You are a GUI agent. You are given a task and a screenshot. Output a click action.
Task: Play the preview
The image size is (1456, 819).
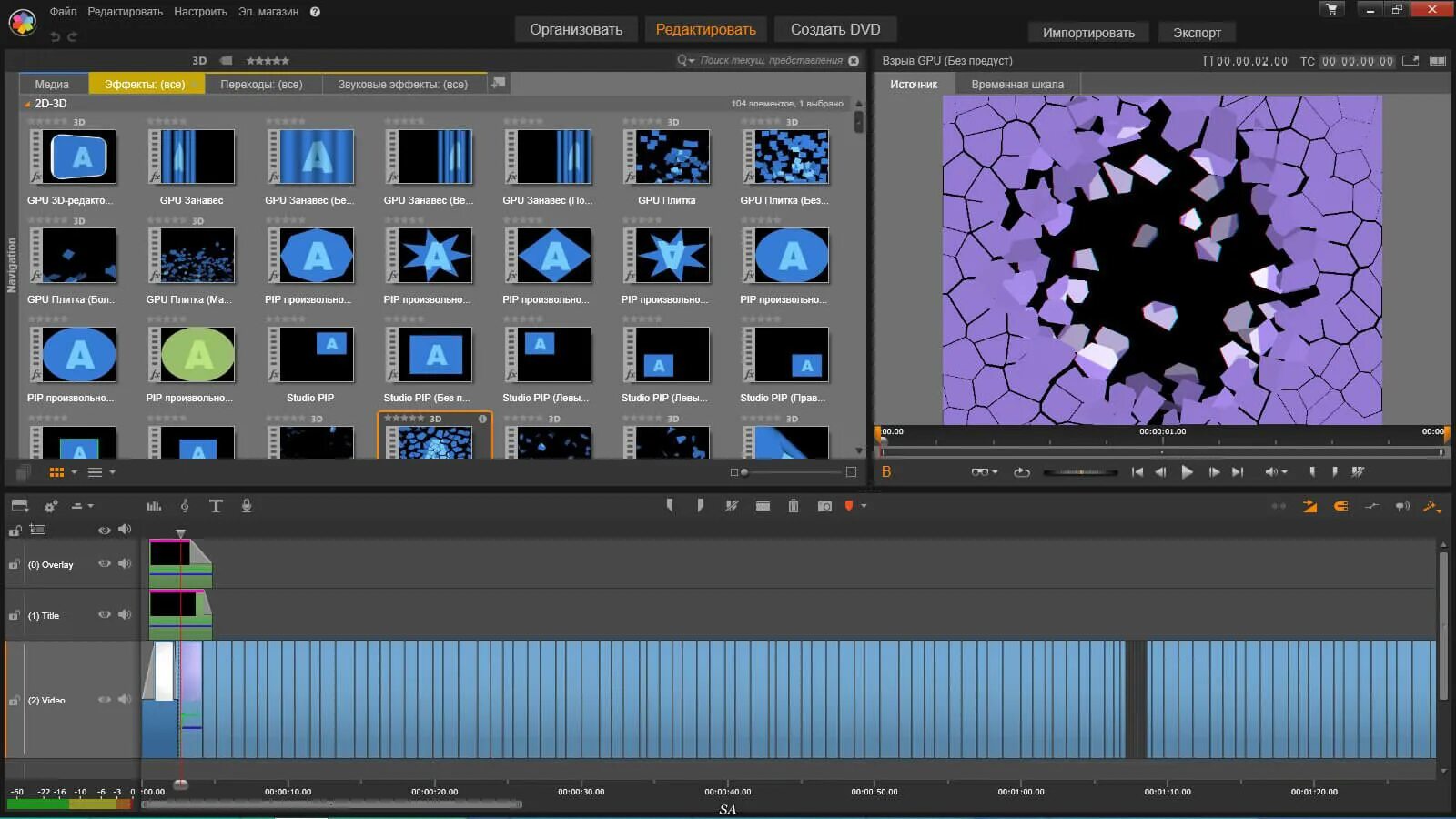[1187, 472]
